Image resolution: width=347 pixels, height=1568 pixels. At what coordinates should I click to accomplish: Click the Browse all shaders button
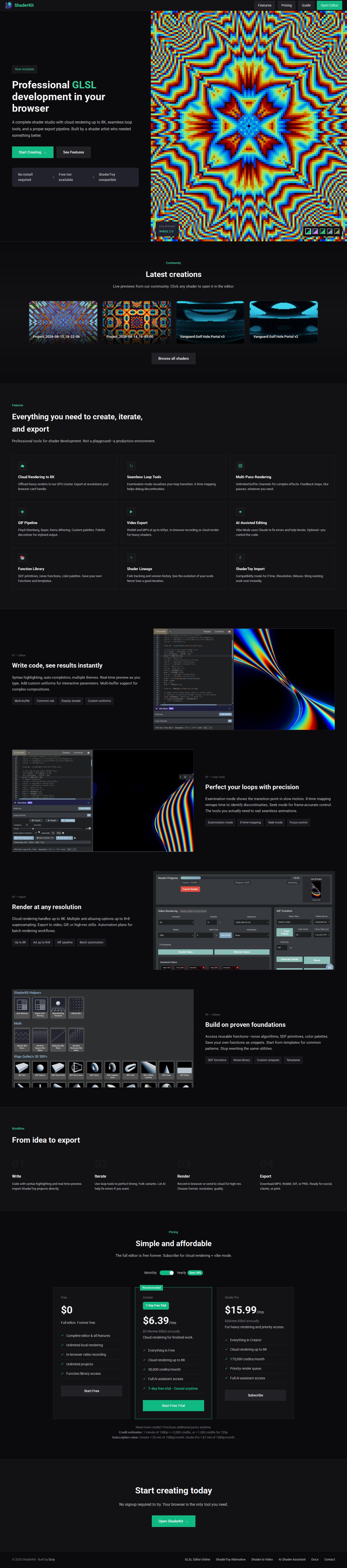pyautogui.click(x=173, y=359)
